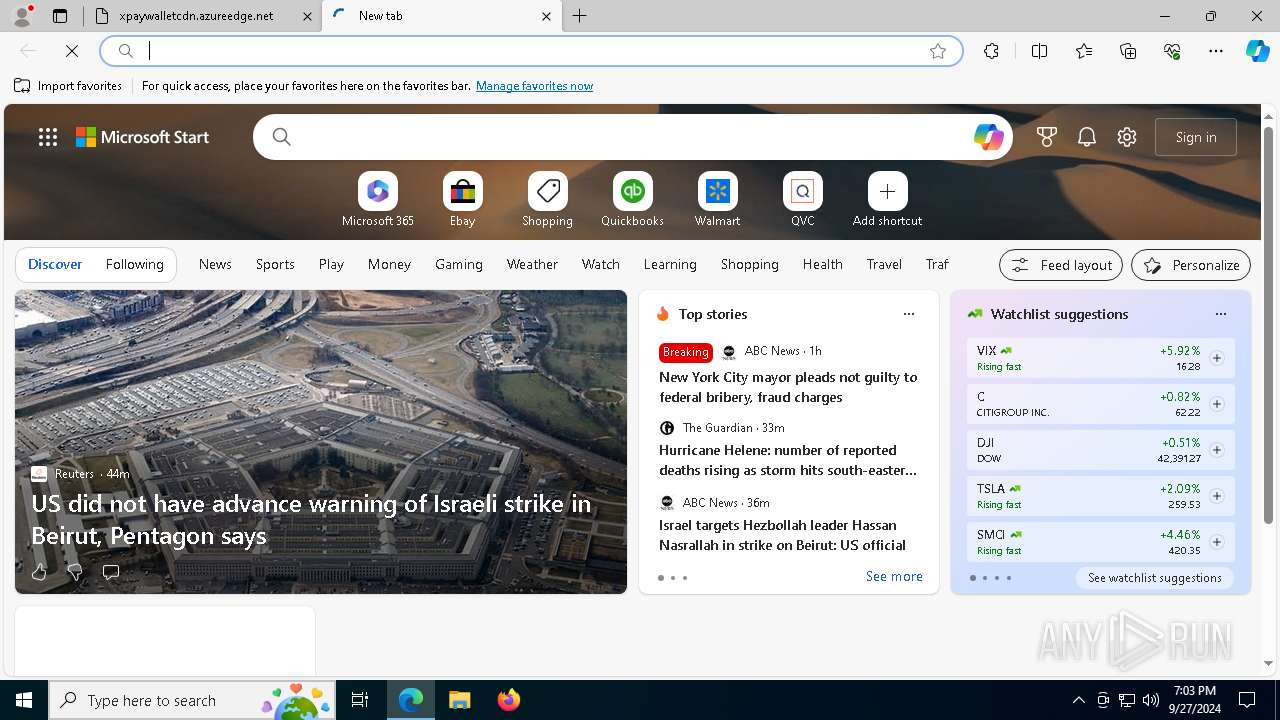Open the Windows Start menu
This screenshot has width=1280, height=720.
(24, 700)
